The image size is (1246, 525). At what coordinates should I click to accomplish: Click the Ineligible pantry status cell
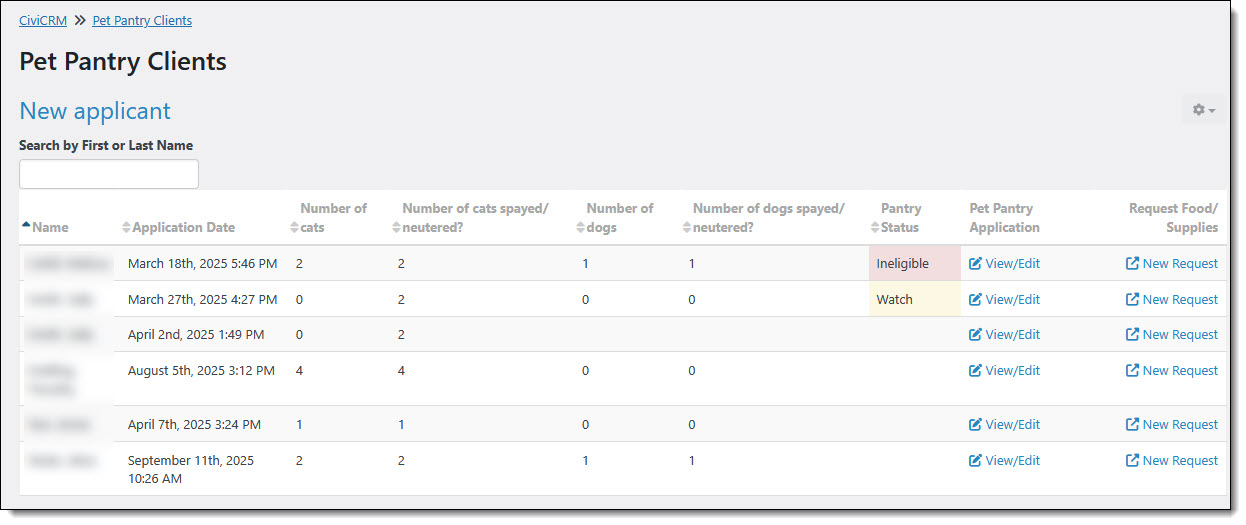[x=903, y=264]
